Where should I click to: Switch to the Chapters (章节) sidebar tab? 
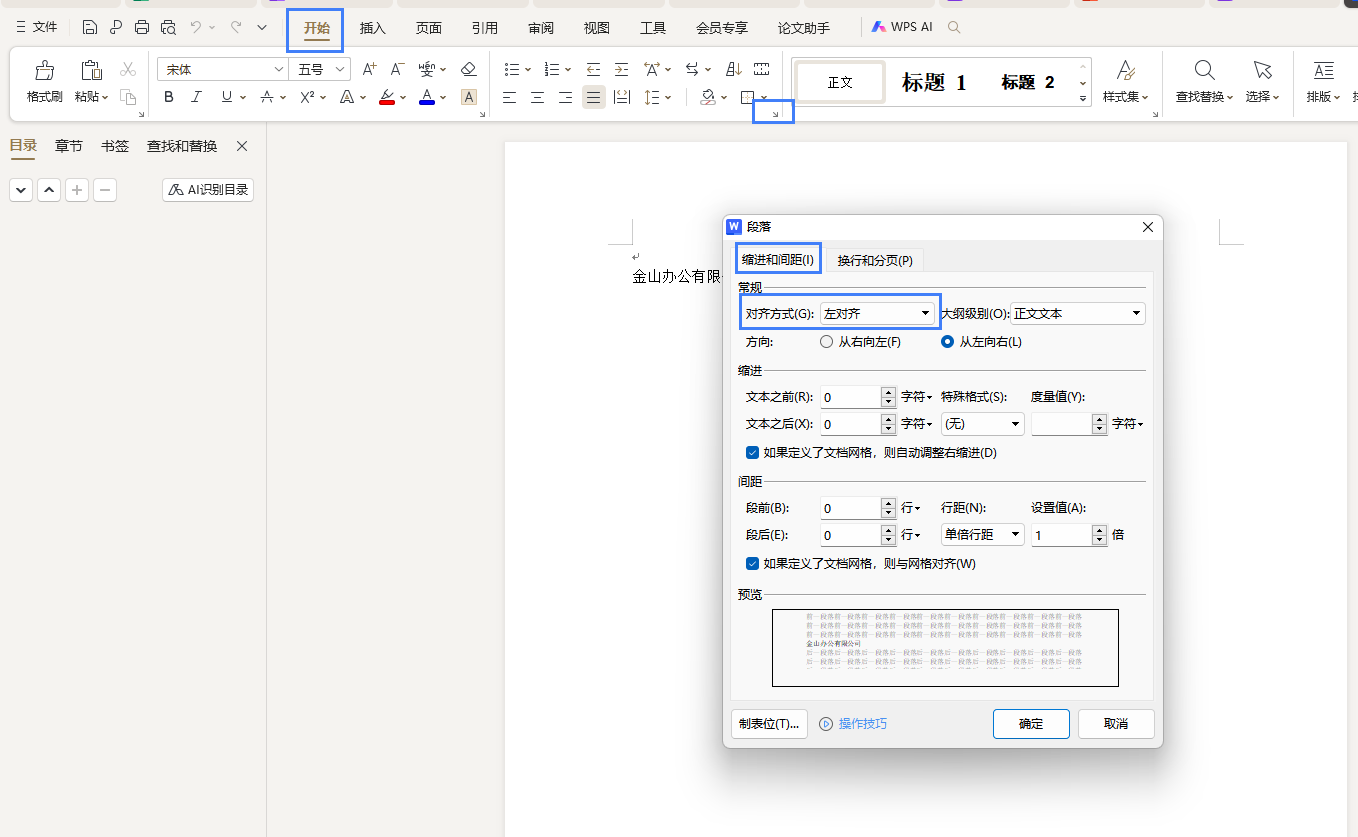pos(69,146)
